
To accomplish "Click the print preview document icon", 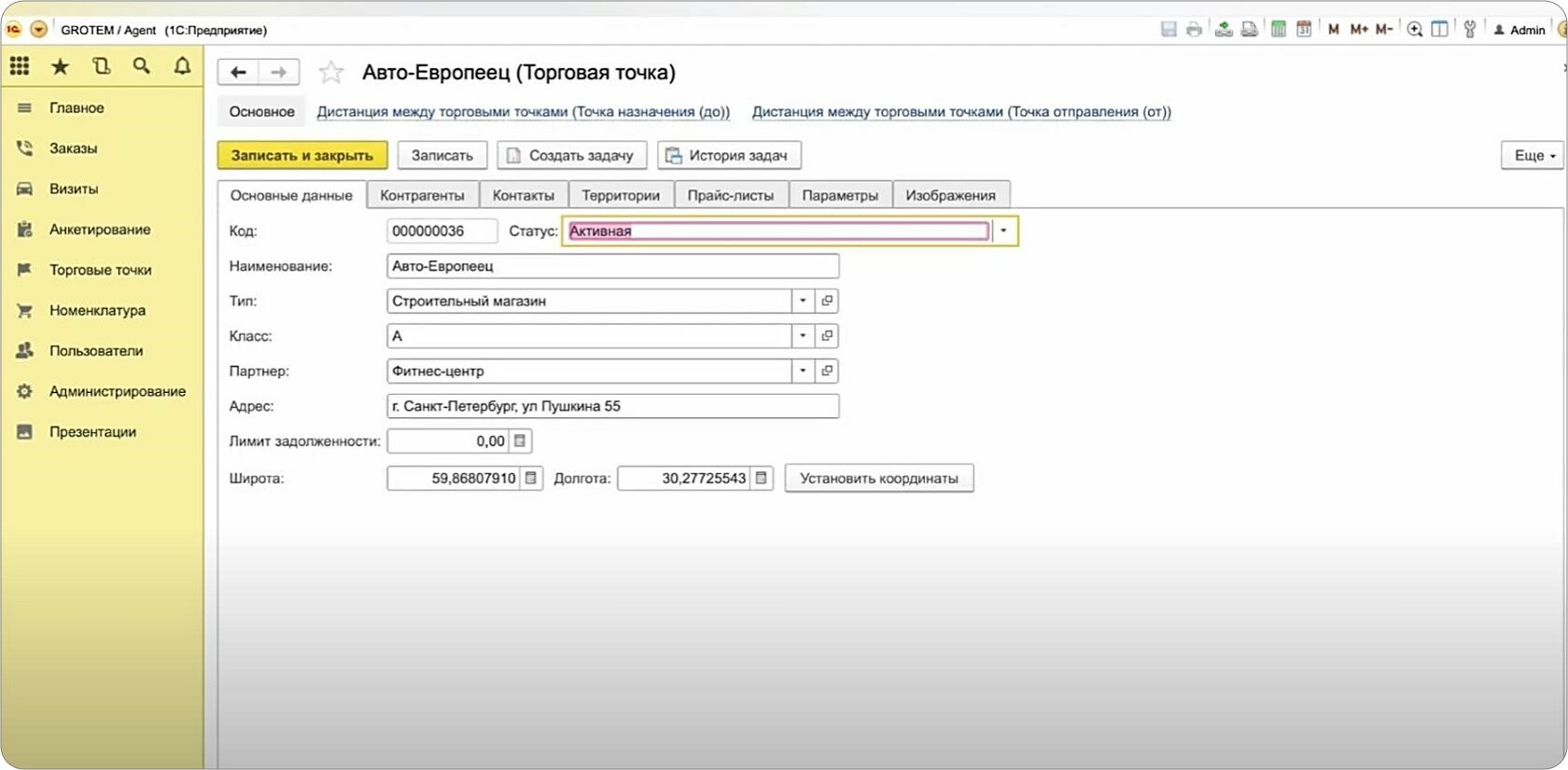I will point(1249,29).
